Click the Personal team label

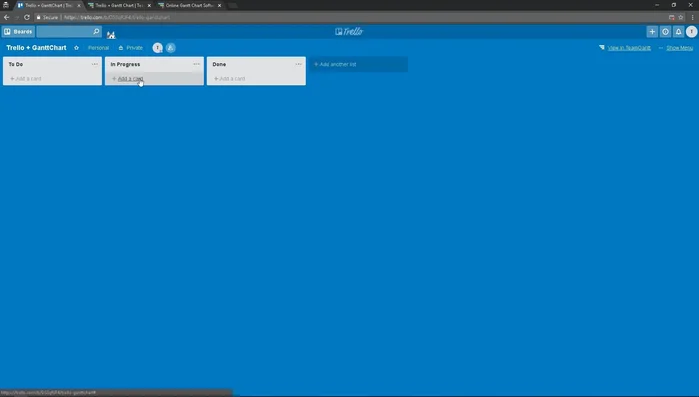click(x=99, y=48)
